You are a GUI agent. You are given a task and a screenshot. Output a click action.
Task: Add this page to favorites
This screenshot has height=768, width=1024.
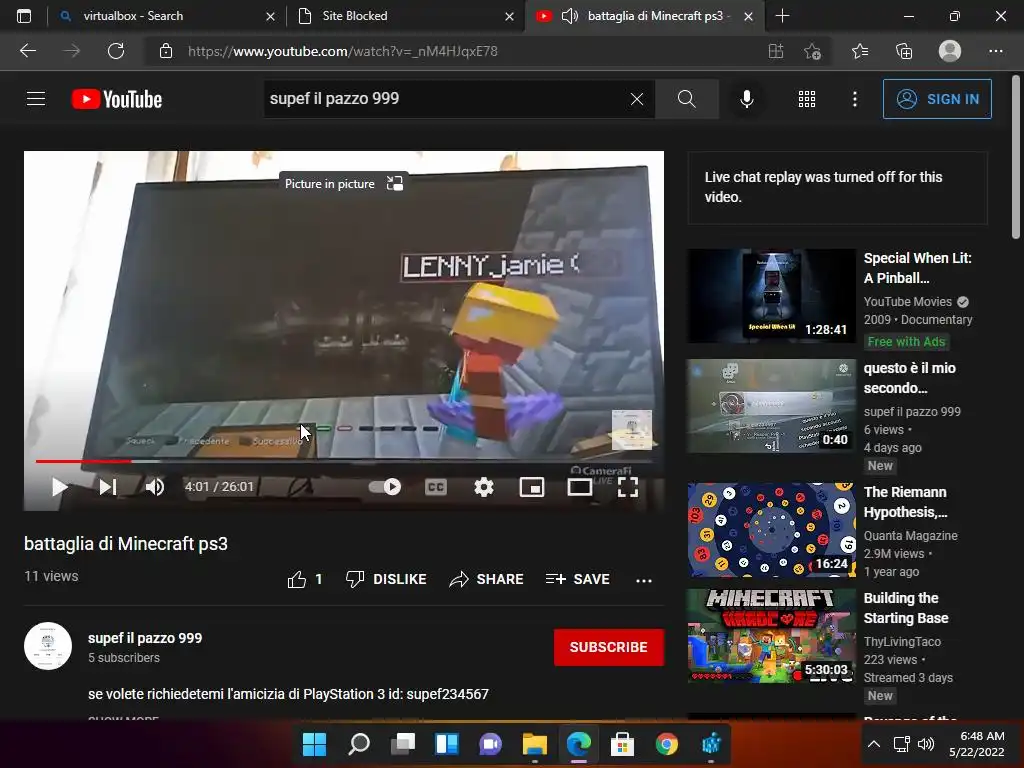[812, 51]
